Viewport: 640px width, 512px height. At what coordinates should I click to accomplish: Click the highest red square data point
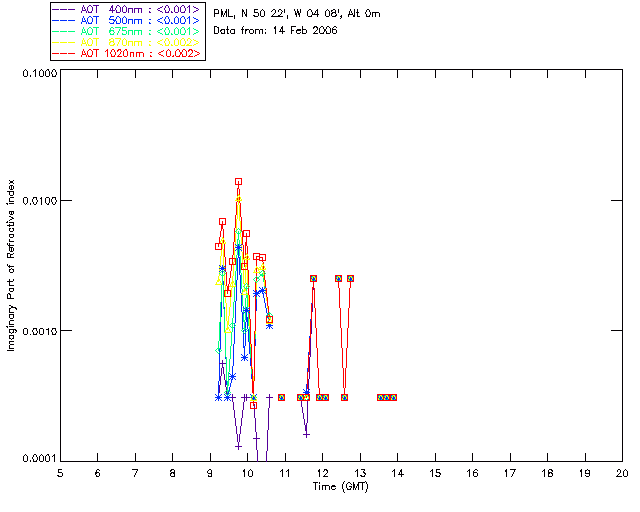coord(238,182)
